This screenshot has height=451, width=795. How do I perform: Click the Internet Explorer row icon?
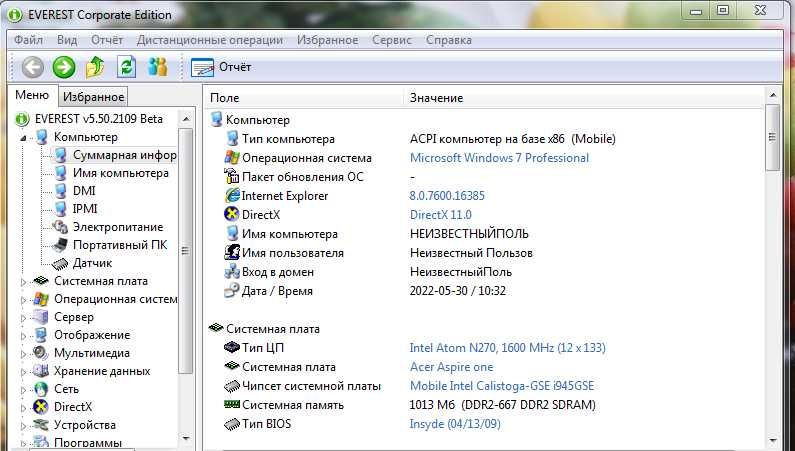point(232,195)
